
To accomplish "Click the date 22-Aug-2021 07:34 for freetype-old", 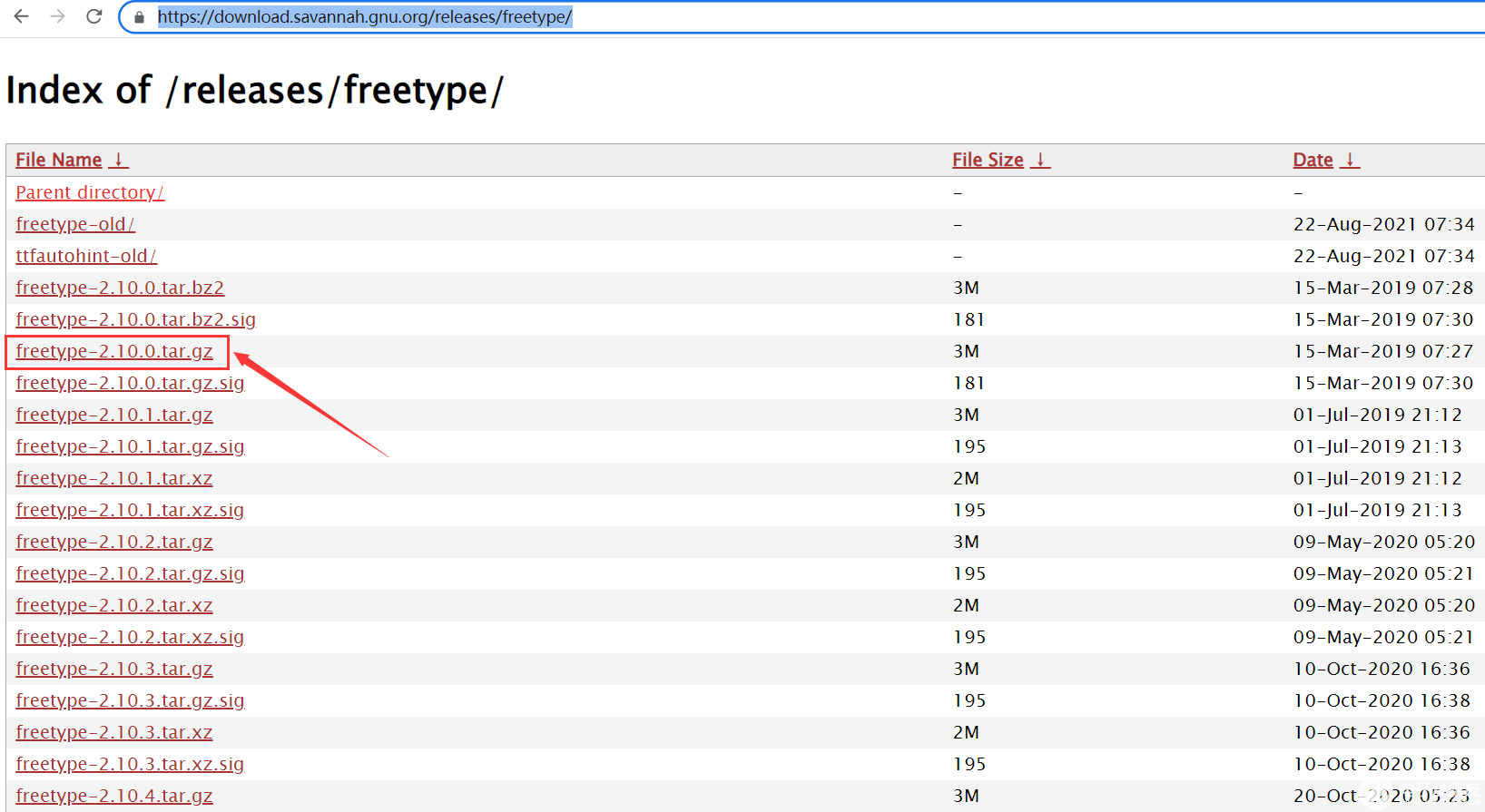I will (x=1384, y=224).
